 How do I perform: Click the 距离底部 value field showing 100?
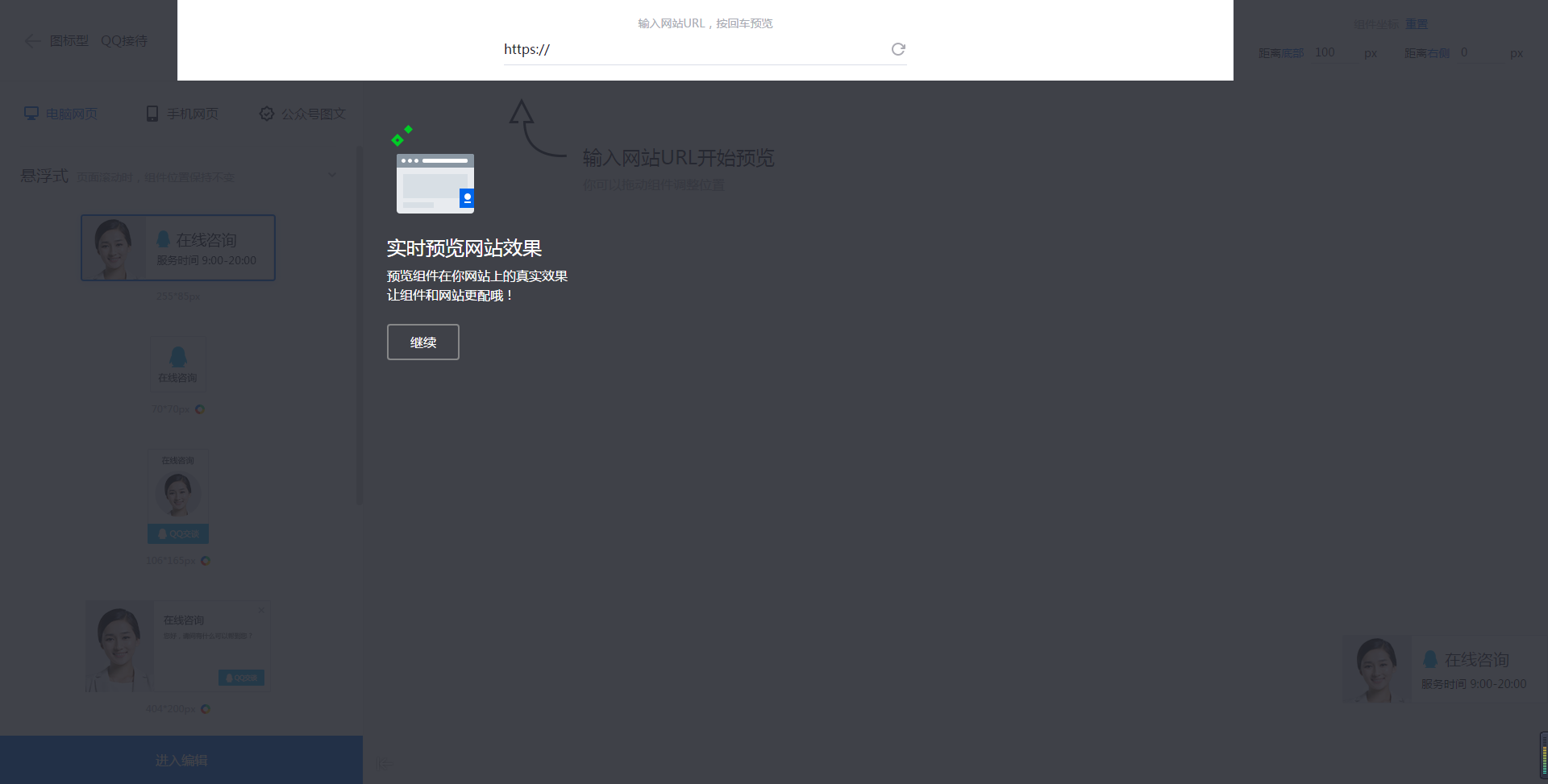(1334, 53)
